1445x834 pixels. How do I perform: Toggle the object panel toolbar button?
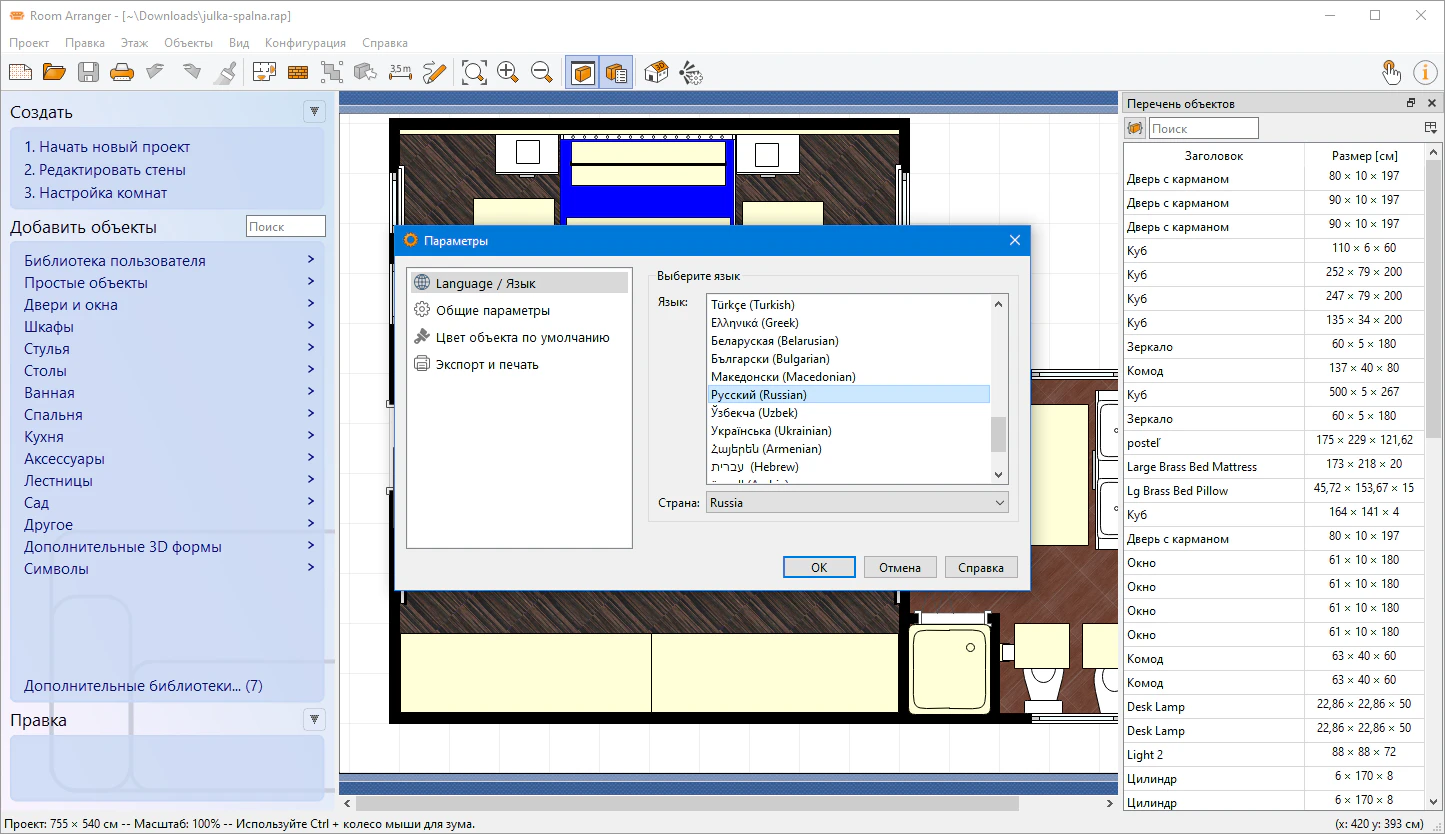point(582,72)
